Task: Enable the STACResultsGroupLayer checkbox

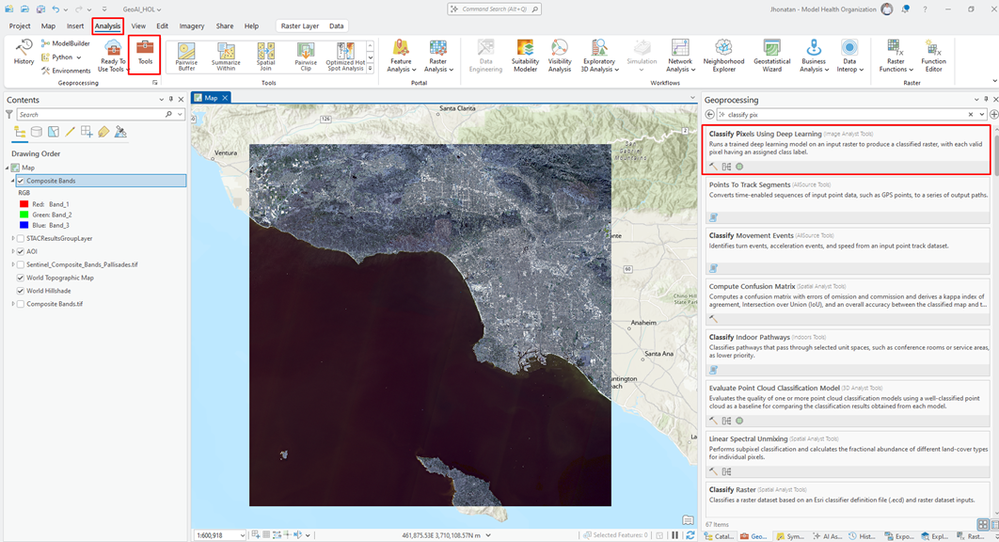Action: point(20,239)
